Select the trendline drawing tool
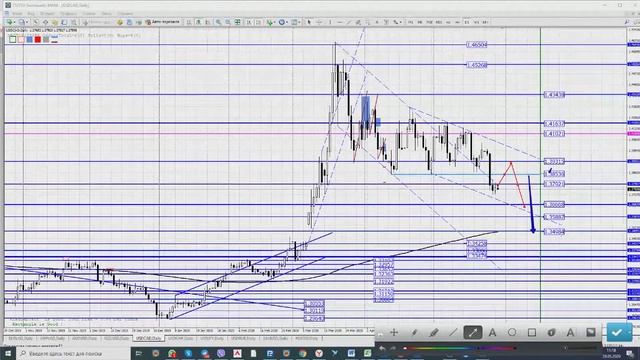The image size is (640, 360). pos(349,22)
